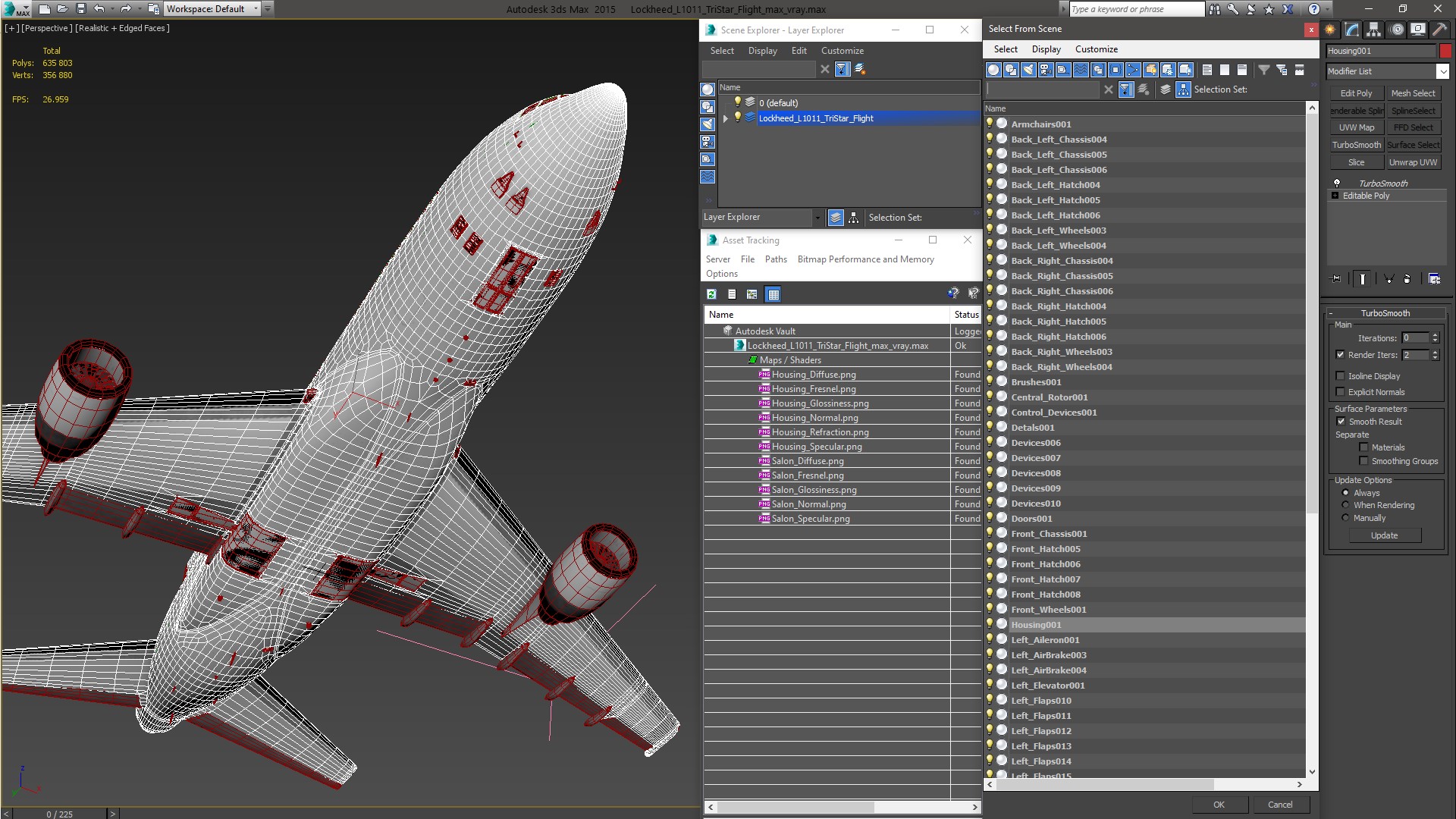Toggle Display Lights filter in Select From Scene
Viewport: 1456px width, 819px height.
[x=1028, y=70]
